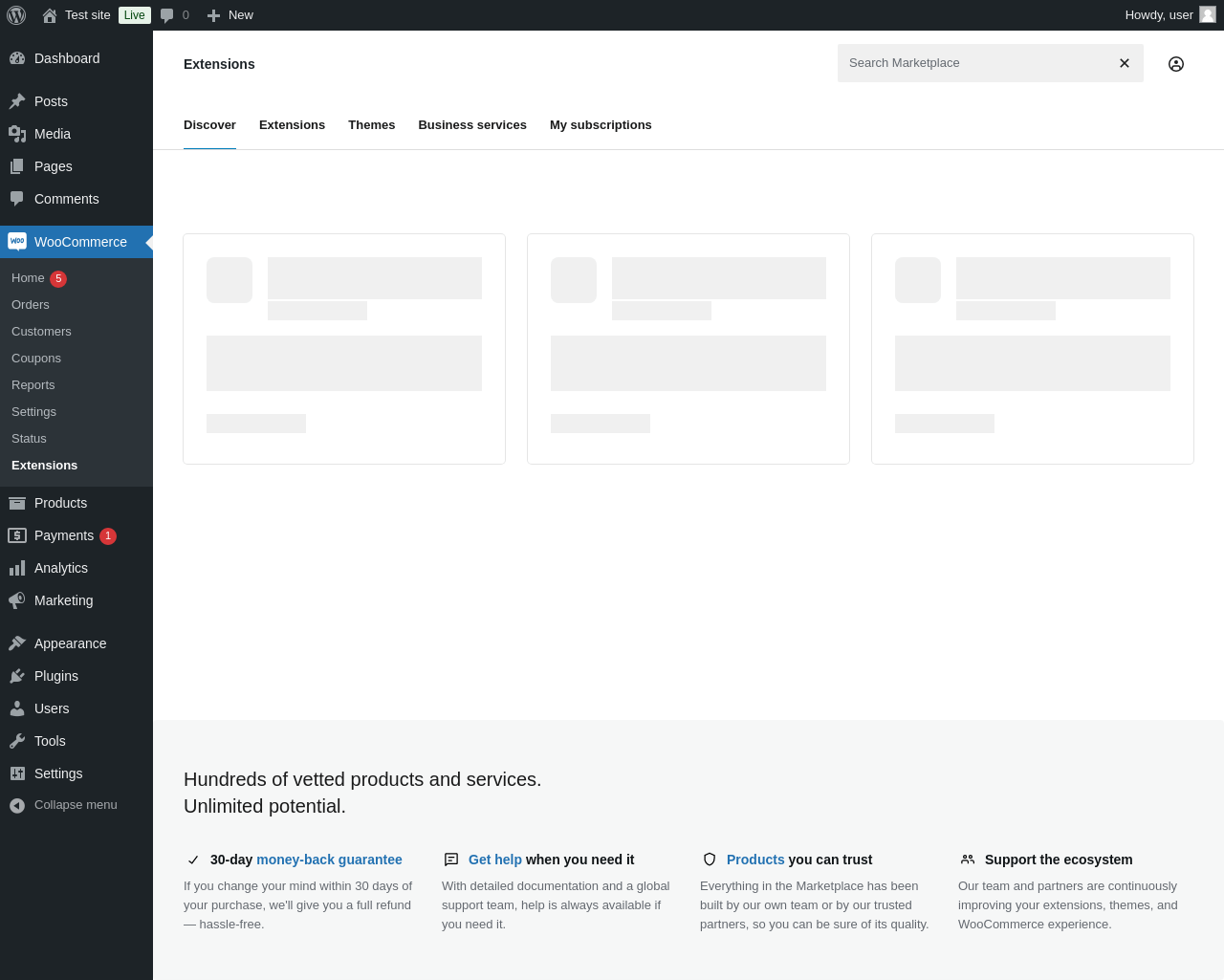This screenshot has width=1224, height=980.
Task: Click the "Support the ecosystem" heading
Action: (x=1059, y=860)
